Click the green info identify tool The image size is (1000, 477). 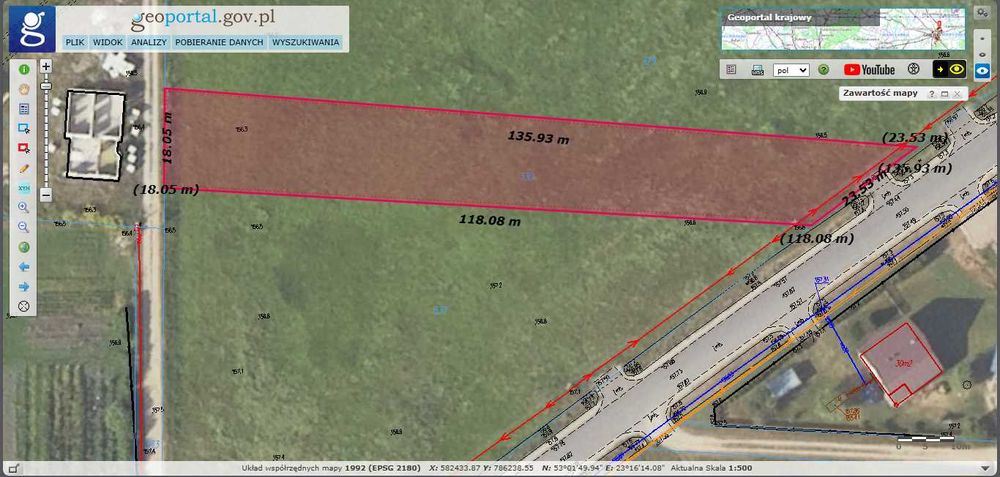24,70
